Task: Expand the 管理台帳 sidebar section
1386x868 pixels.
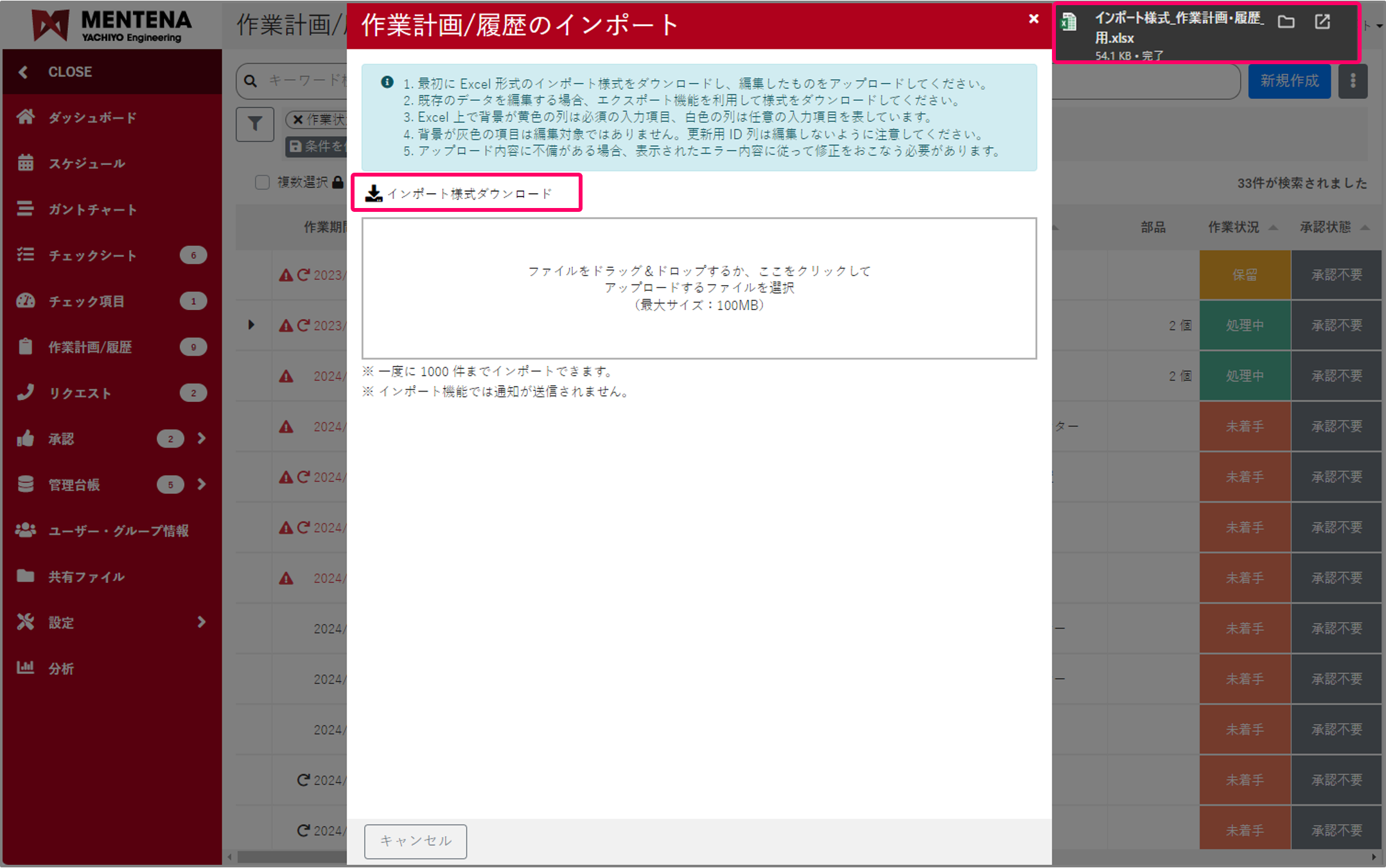Action: (x=202, y=485)
